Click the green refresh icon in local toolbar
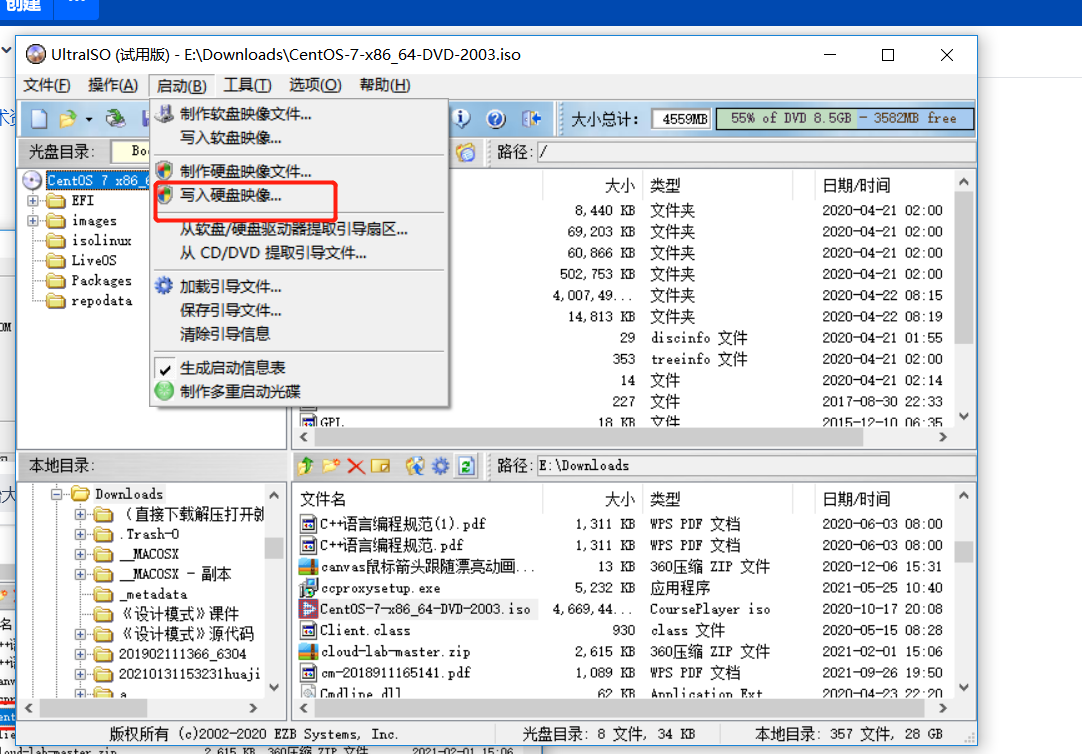The height and width of the screenshot is (754, 1082). click(x=466, y=466)
